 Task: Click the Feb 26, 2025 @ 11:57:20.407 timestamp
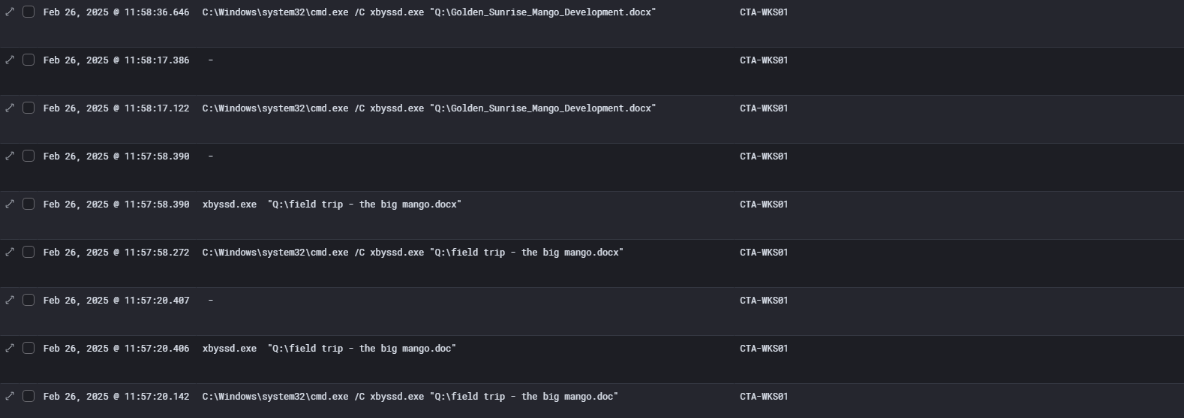pos(116,300)
